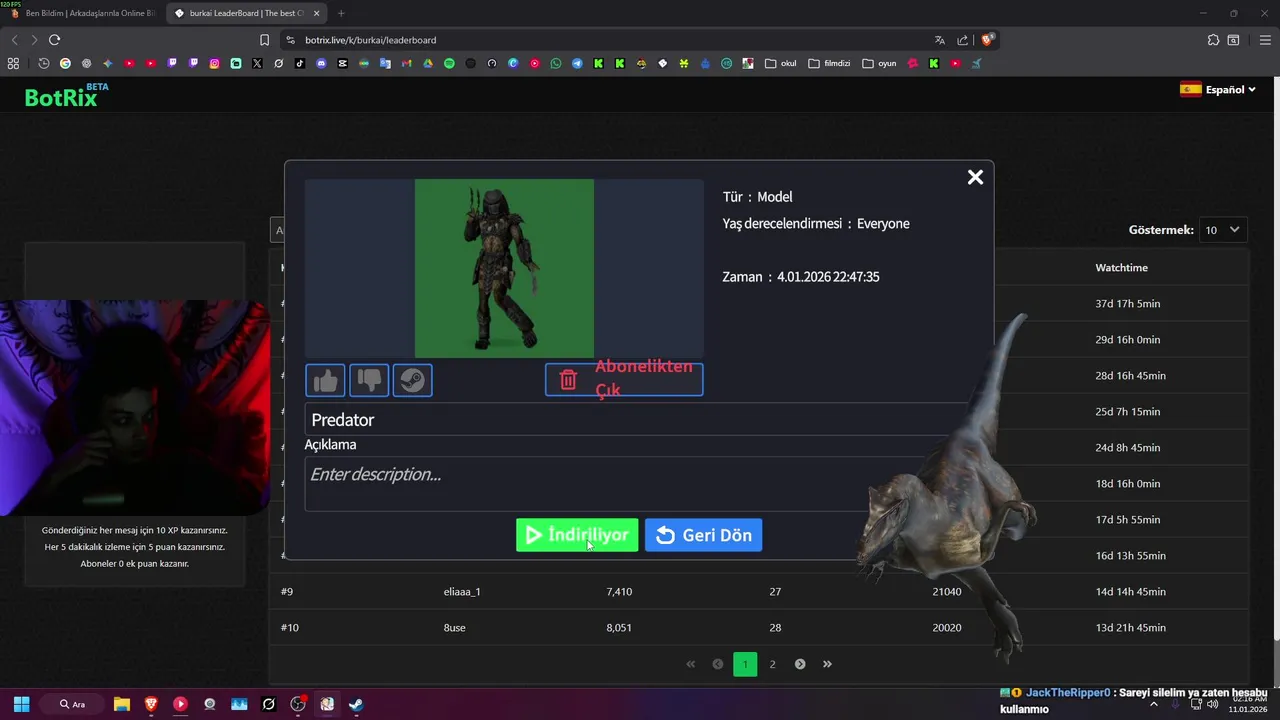Bookmark this page from the address bar

click(264, 40)
